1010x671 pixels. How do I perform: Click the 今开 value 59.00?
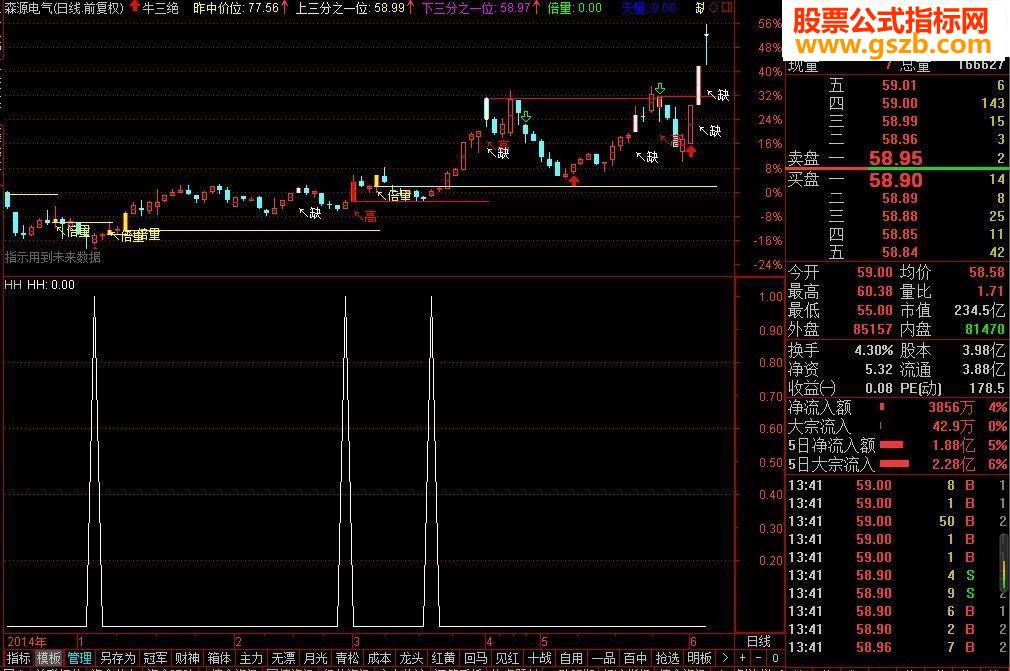(x=874, y=272)
